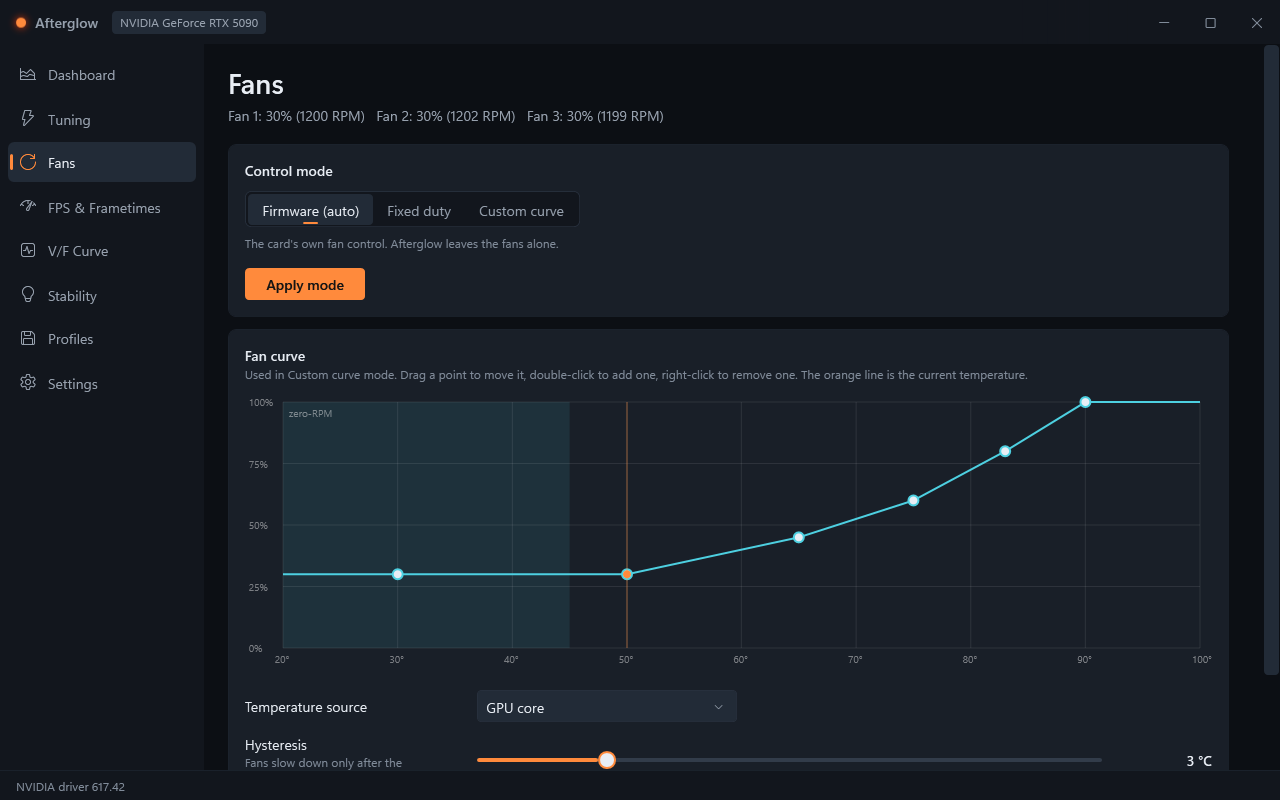Navigate to the Tuning page
This screenshot has height=800, width=1280.
pyautogui.click(x=102, y=119)
